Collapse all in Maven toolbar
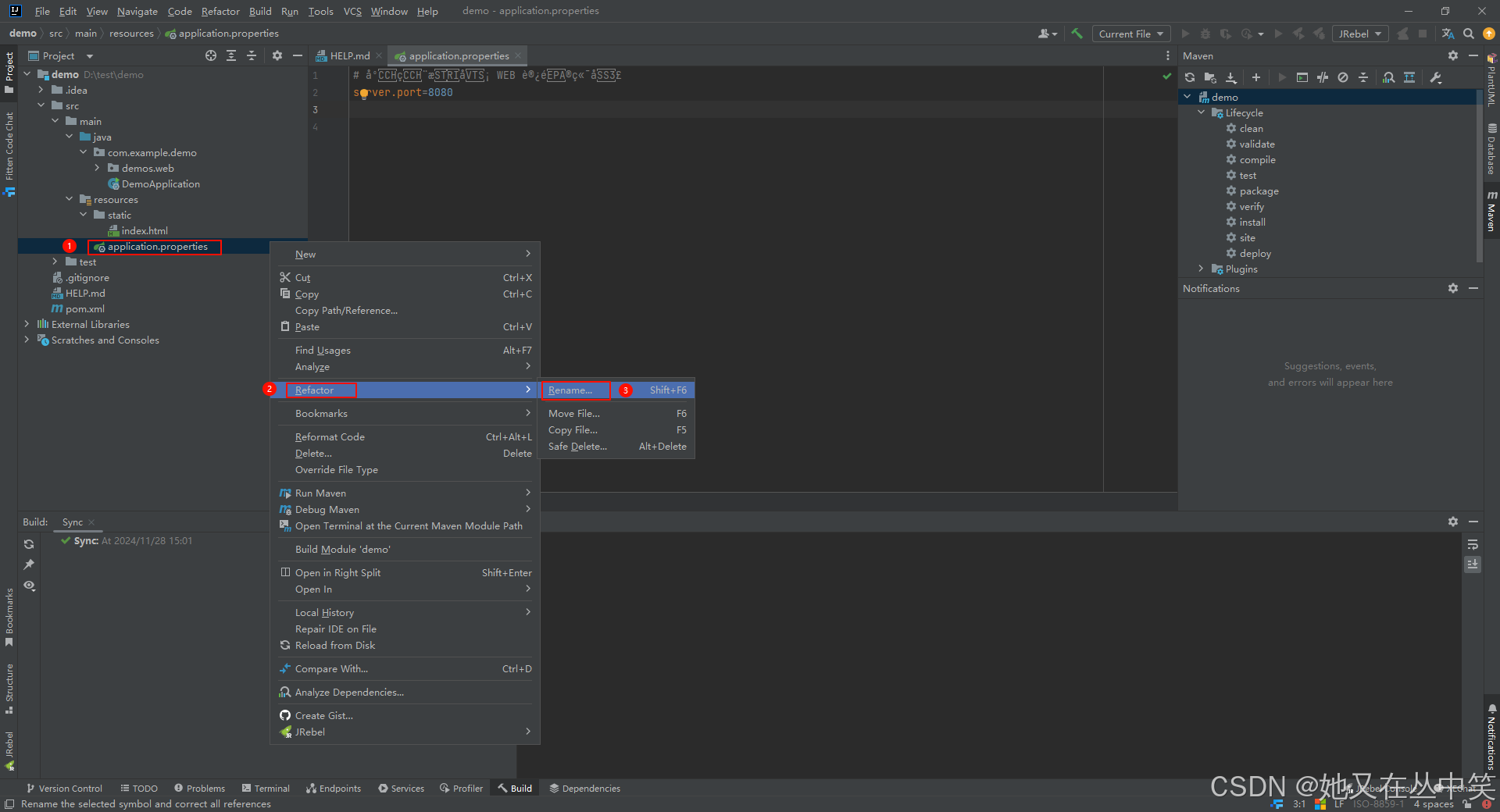1500x812 pixels. (1363, 77)
